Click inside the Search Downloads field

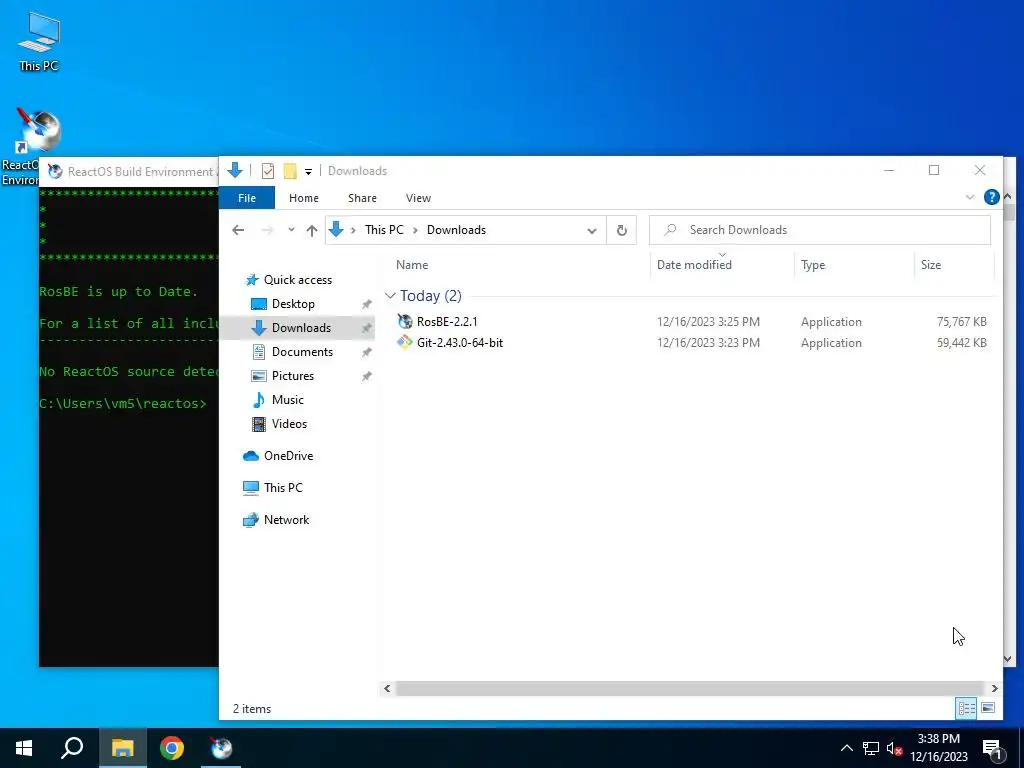point(820,230)
